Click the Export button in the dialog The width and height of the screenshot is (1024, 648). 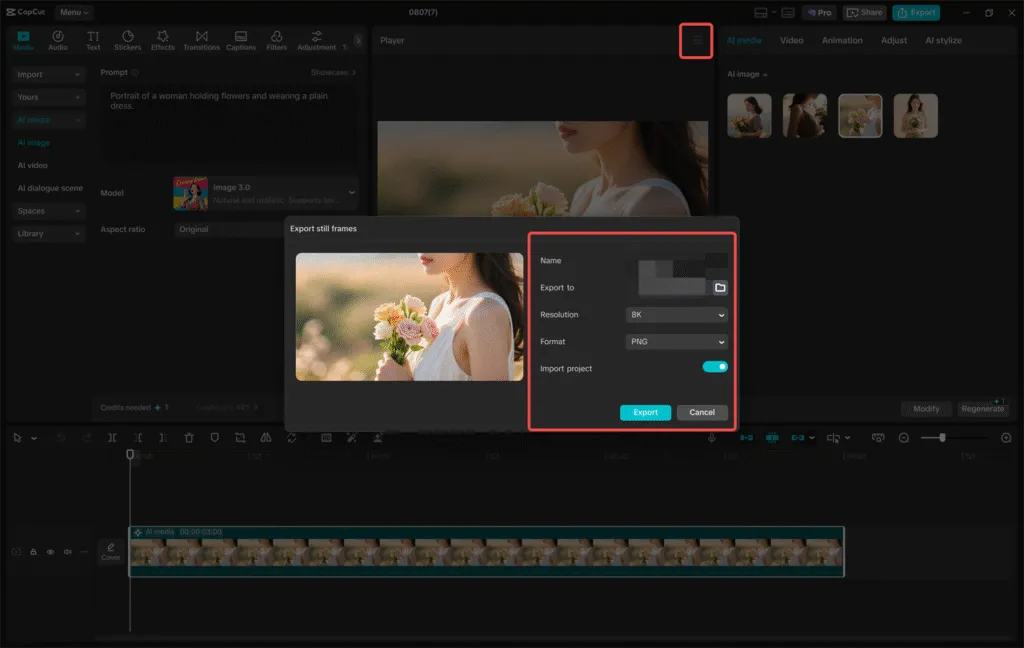click(645, 412)
